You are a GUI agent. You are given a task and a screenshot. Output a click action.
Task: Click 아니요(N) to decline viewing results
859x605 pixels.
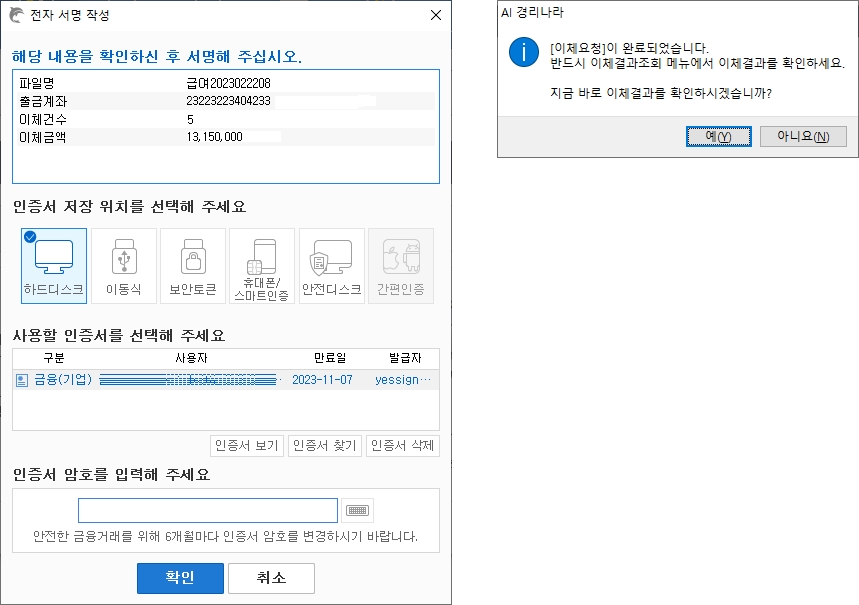coord(803,136)
